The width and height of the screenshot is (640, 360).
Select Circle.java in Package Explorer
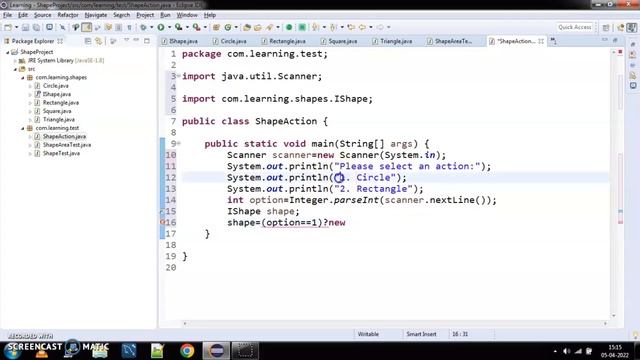point(56,86)
